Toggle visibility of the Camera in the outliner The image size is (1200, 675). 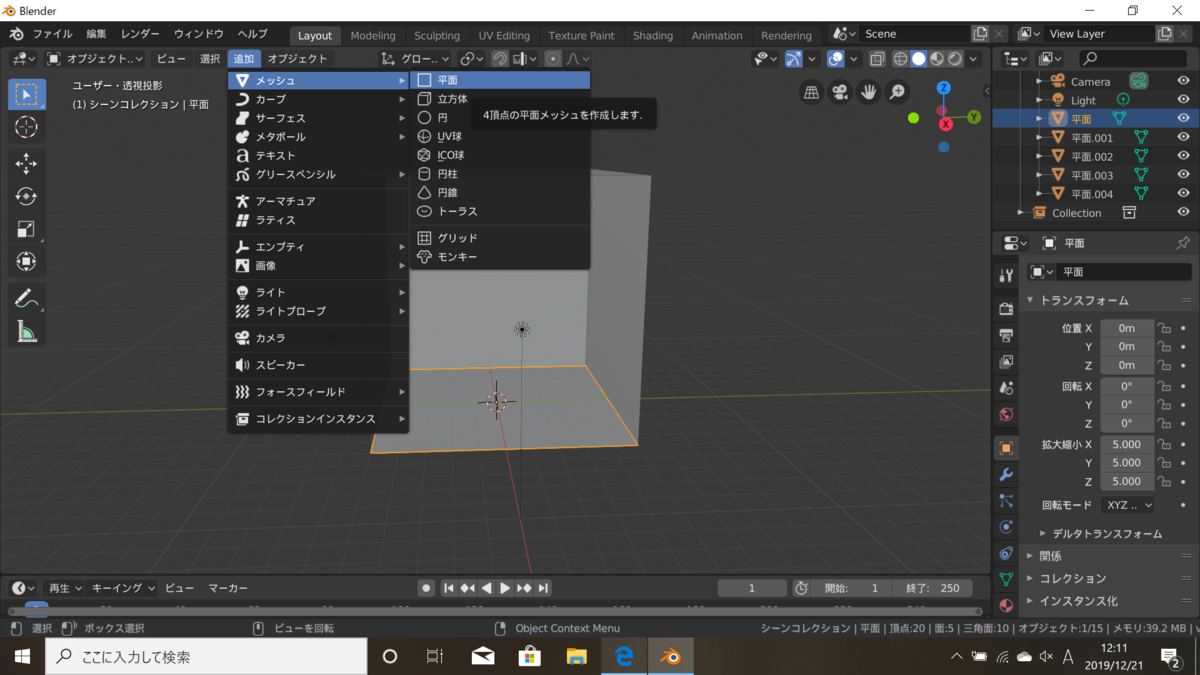[1183, 80]
